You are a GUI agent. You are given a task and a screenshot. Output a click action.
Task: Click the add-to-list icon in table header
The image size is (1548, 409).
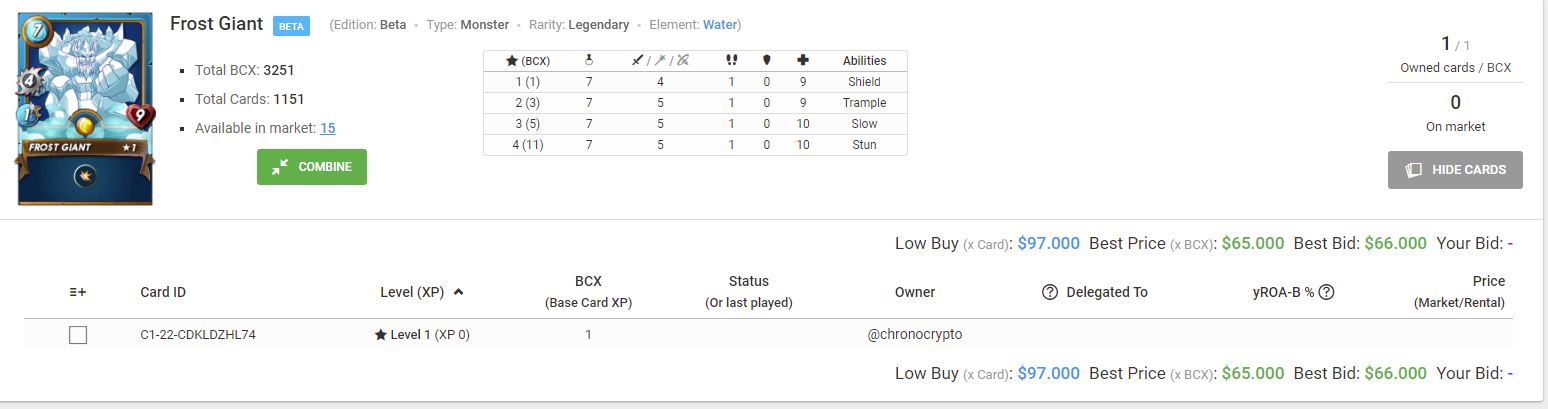coord(78,292)
